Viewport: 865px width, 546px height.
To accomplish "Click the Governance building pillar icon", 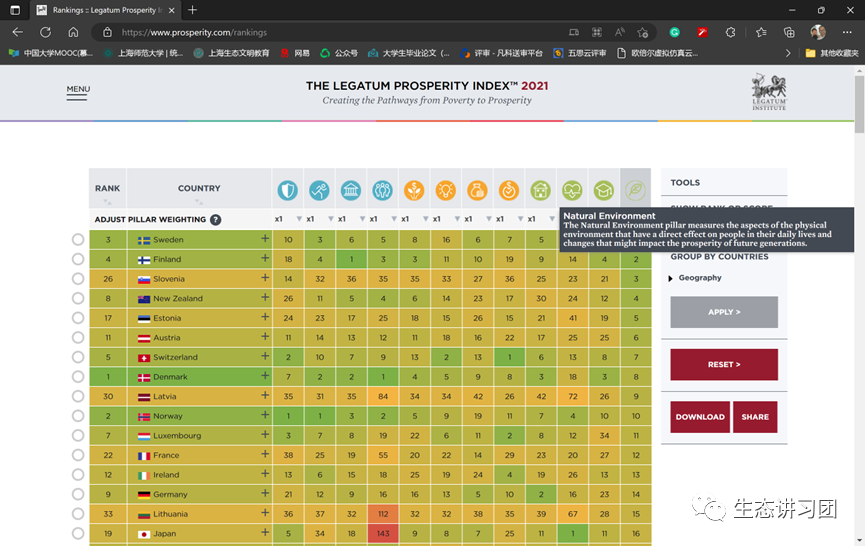I will pos(351,190).
